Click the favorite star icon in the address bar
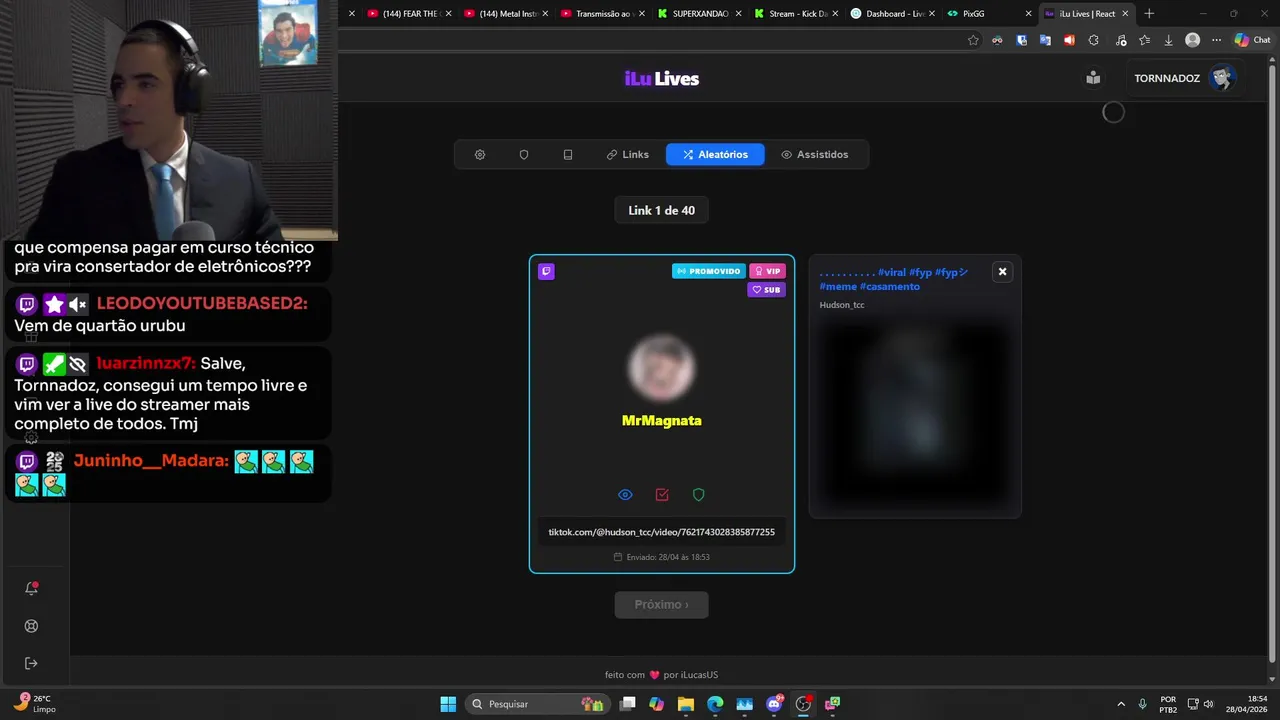Image resolution: width=1280 pixels, height=720 pixels. tap(973, 40)
